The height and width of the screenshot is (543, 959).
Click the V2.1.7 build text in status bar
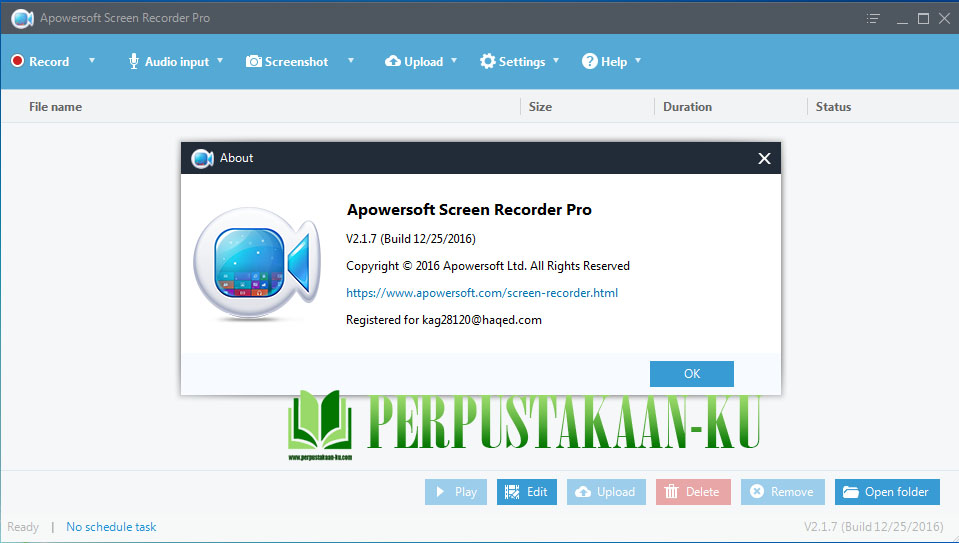click(873, 526)
